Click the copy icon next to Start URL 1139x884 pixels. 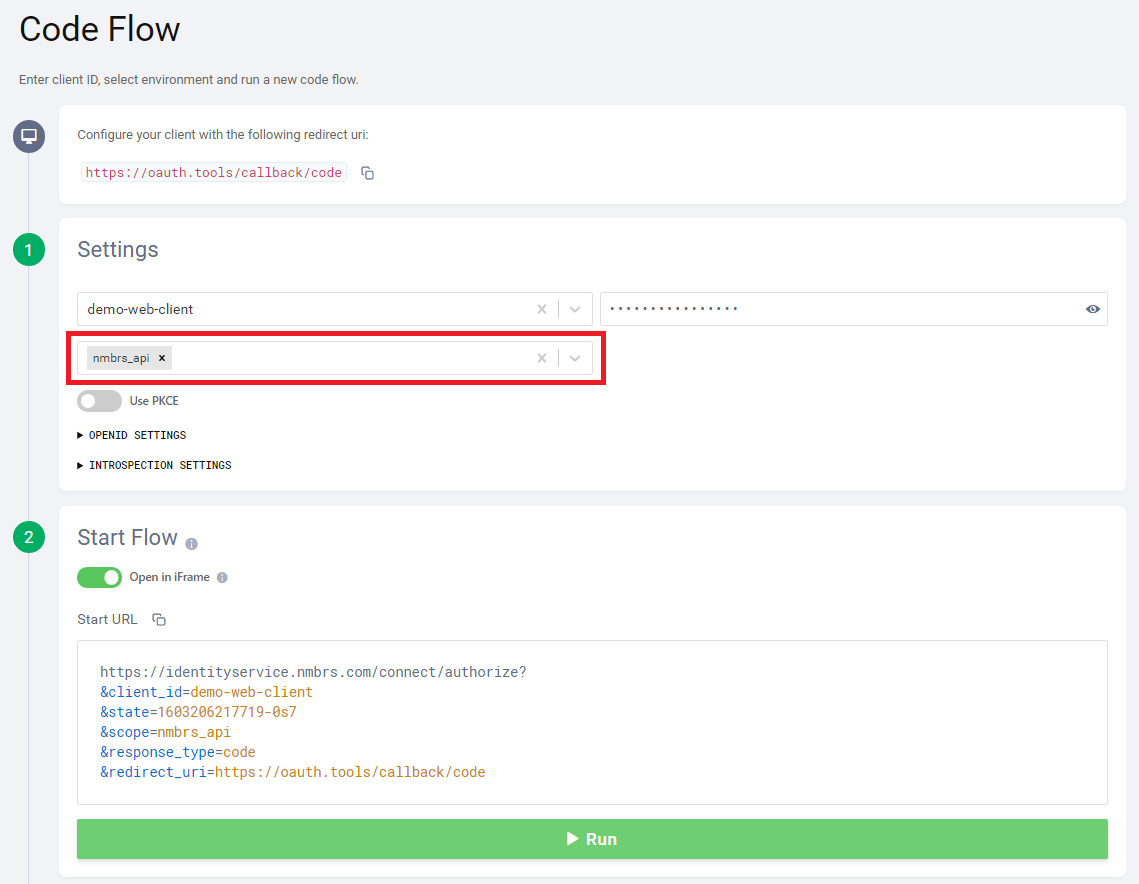tap(158, 619)
